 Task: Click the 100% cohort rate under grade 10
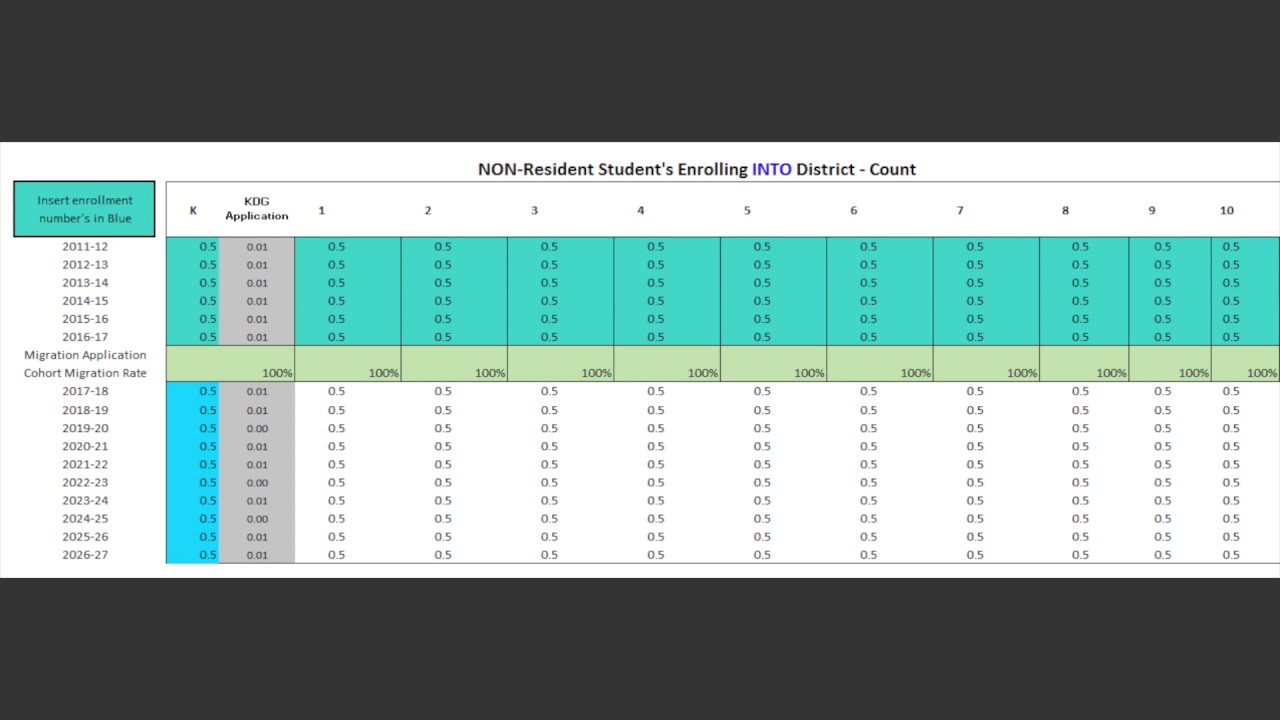[1245, 373]
